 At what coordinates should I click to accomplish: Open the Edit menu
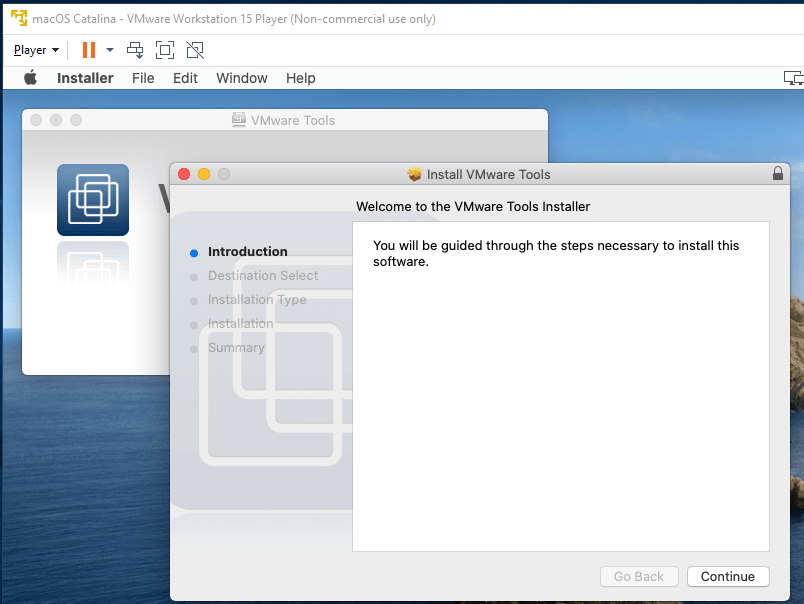click(x=185, y=78)
